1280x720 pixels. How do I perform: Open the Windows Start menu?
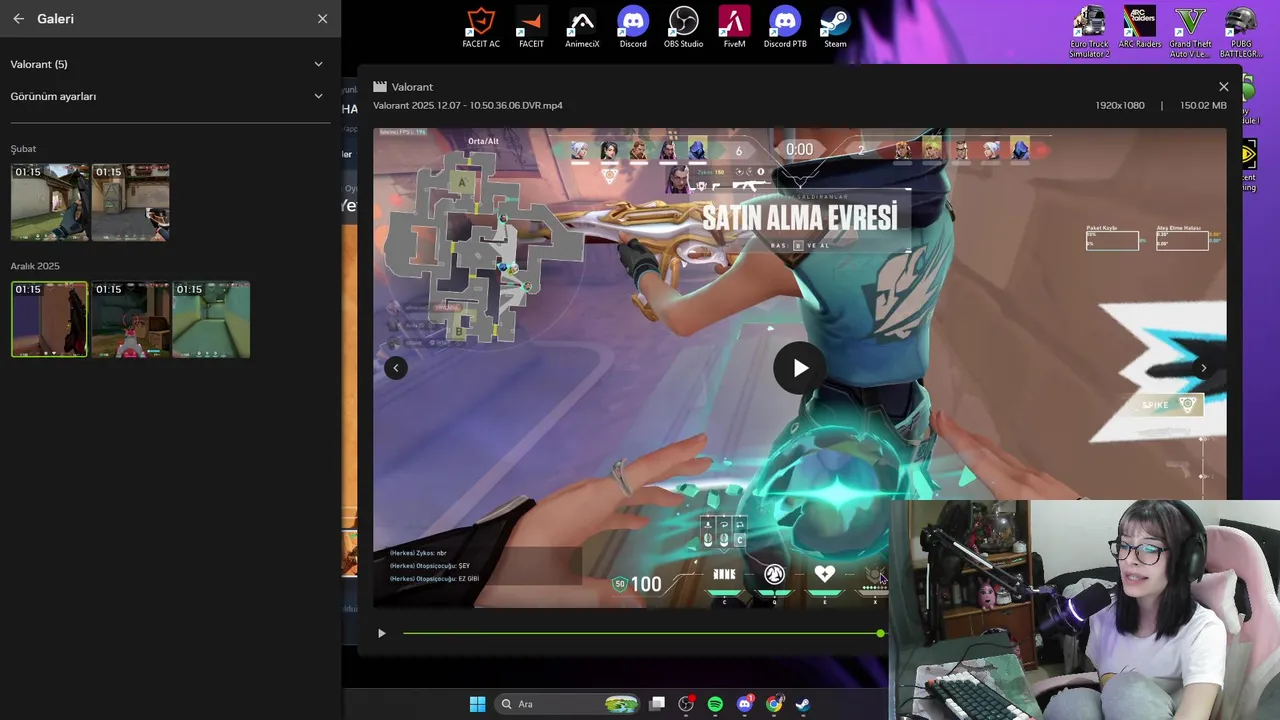point(477,704)
